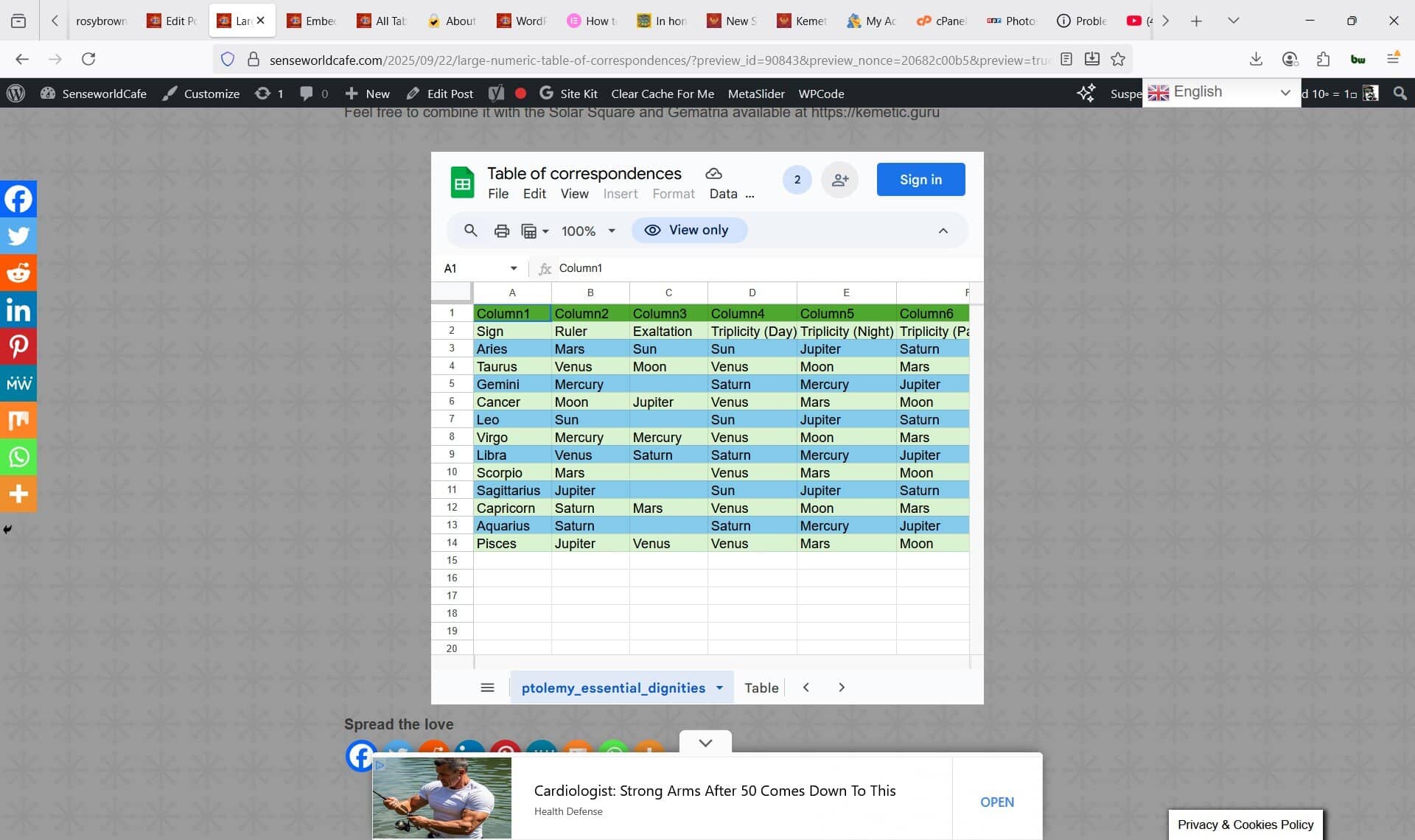Click the Reddit share sidebar icon
1415x840 pixels.
[18, 273]
